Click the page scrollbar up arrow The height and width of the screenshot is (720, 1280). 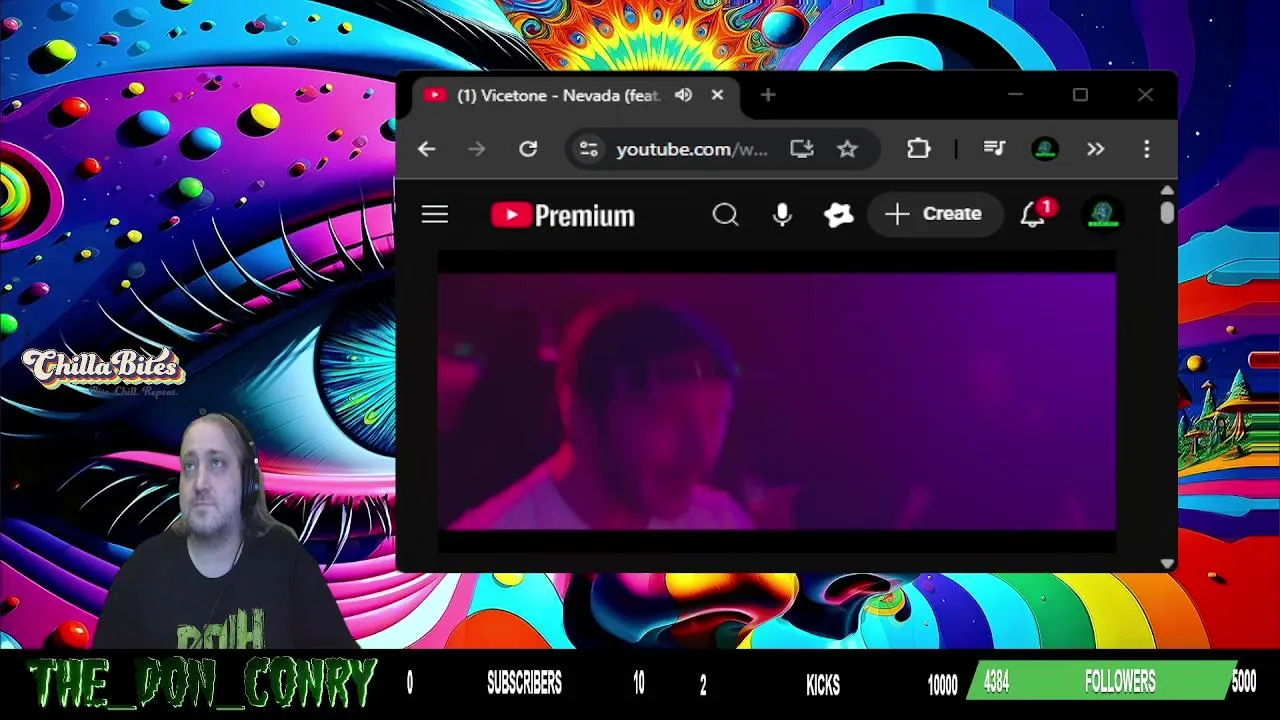(x=1167, y=190)
